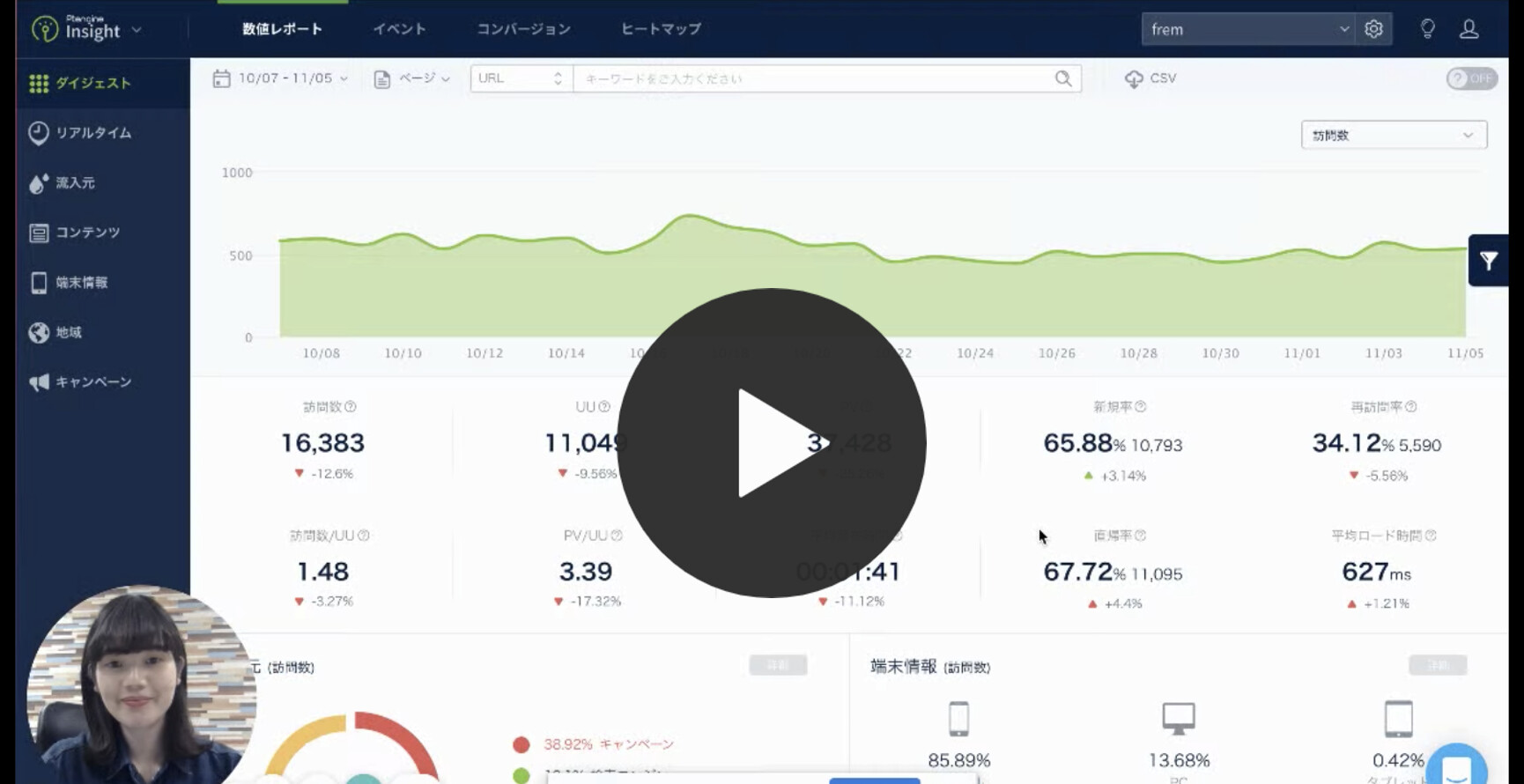The width and height of the screenshot is (1524, 784).
Task: Open details button in 端末情報 panel
Action: pyautogui.click(x=1438, y=665)
